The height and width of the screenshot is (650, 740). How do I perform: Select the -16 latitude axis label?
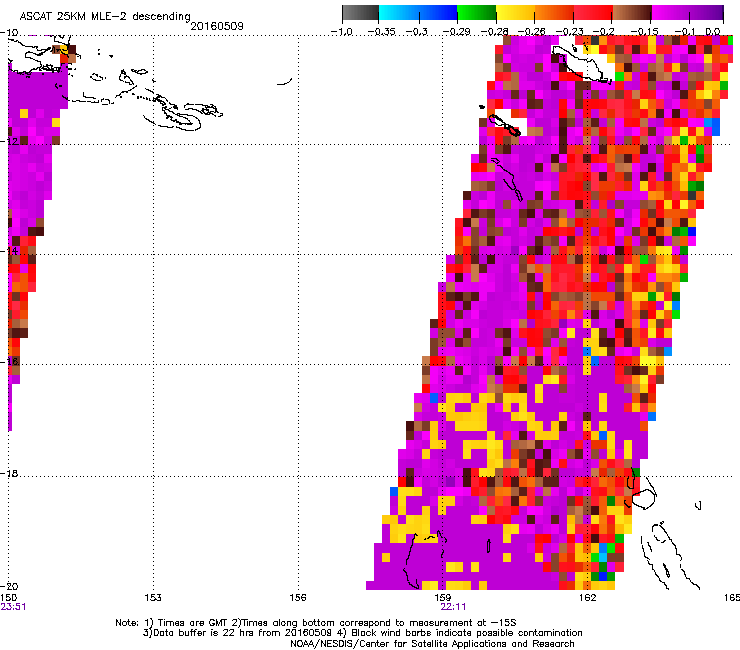9,362
